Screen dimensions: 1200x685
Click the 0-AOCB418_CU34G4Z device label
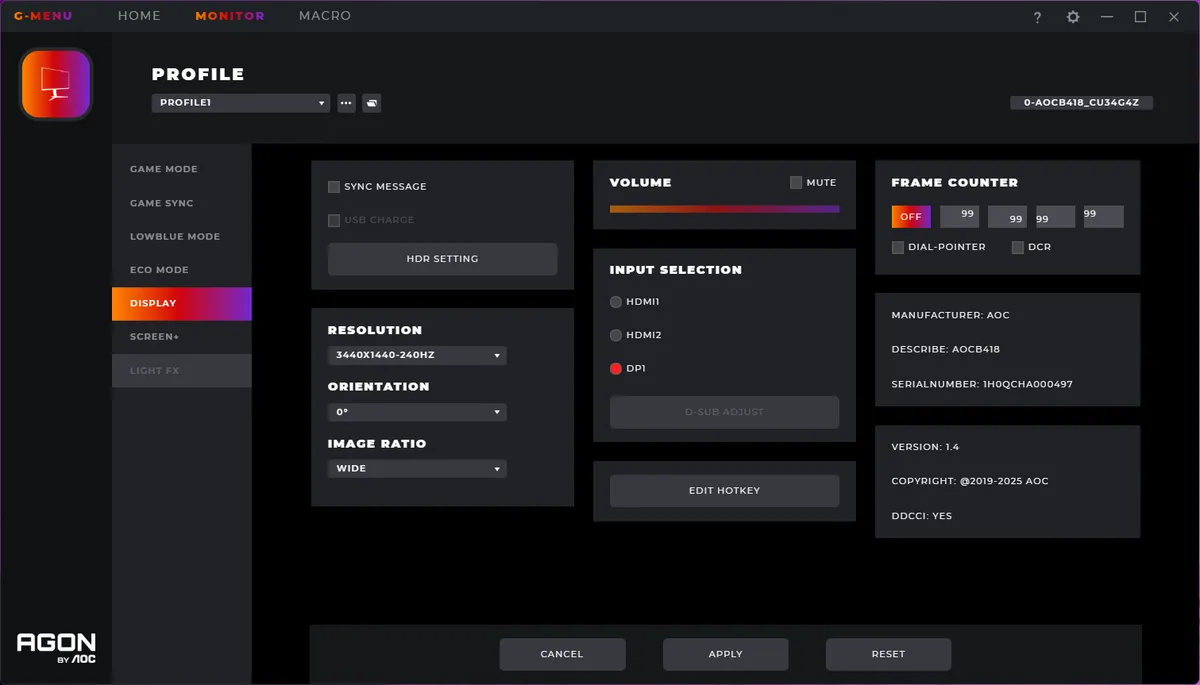1082,103
